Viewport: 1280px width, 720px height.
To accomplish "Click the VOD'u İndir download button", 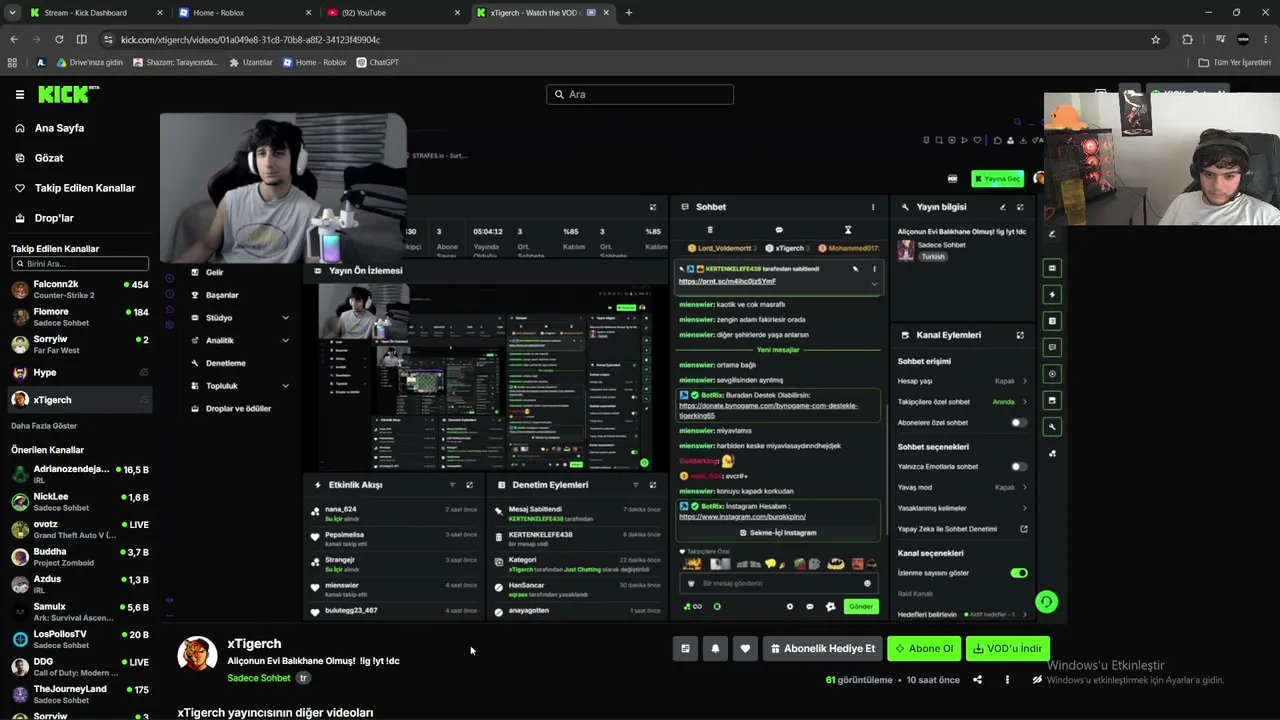I will (1008, 649).
